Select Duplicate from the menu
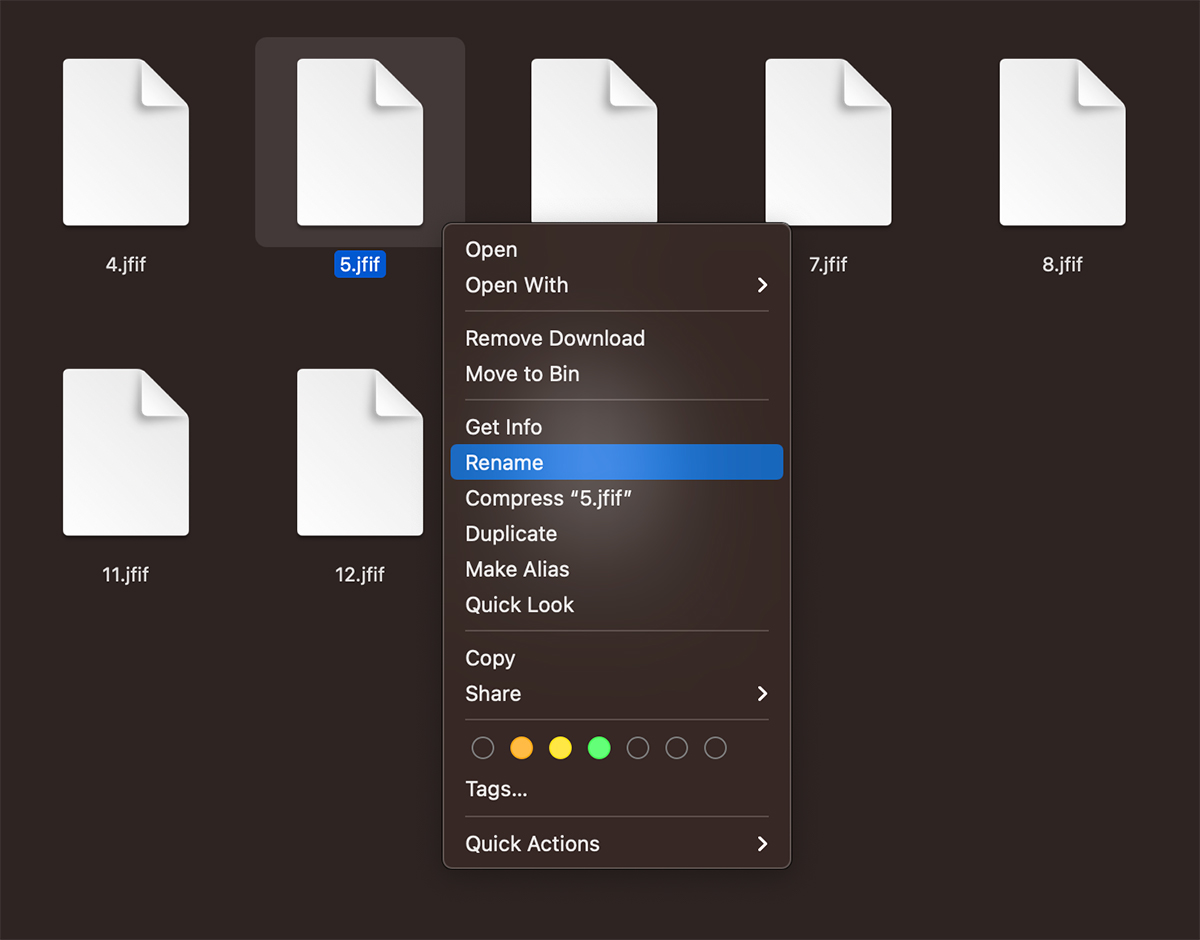The height and width of the screenshot is (940, 1200). point(617,534)
